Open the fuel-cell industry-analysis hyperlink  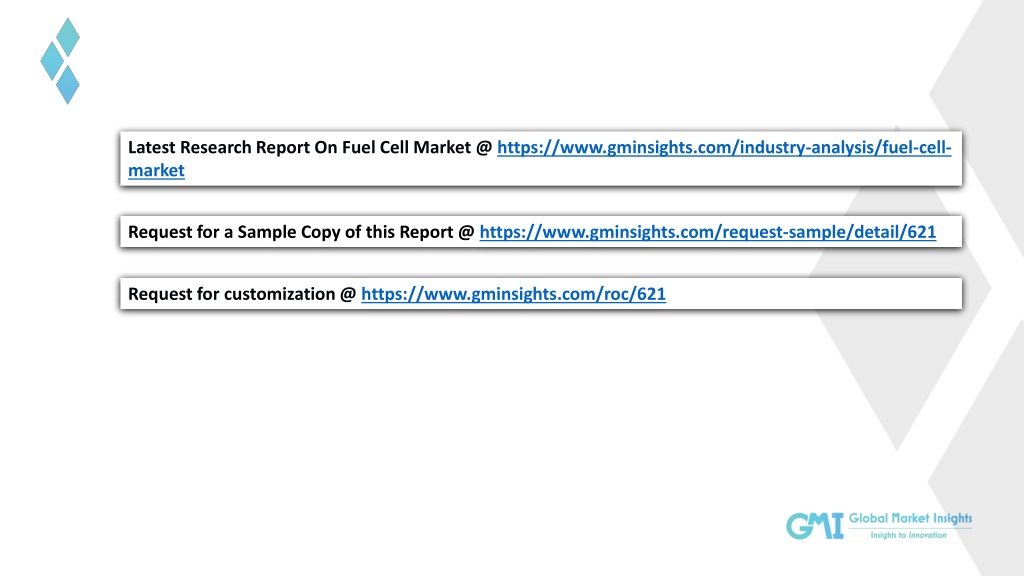click(x=724, y=148)
